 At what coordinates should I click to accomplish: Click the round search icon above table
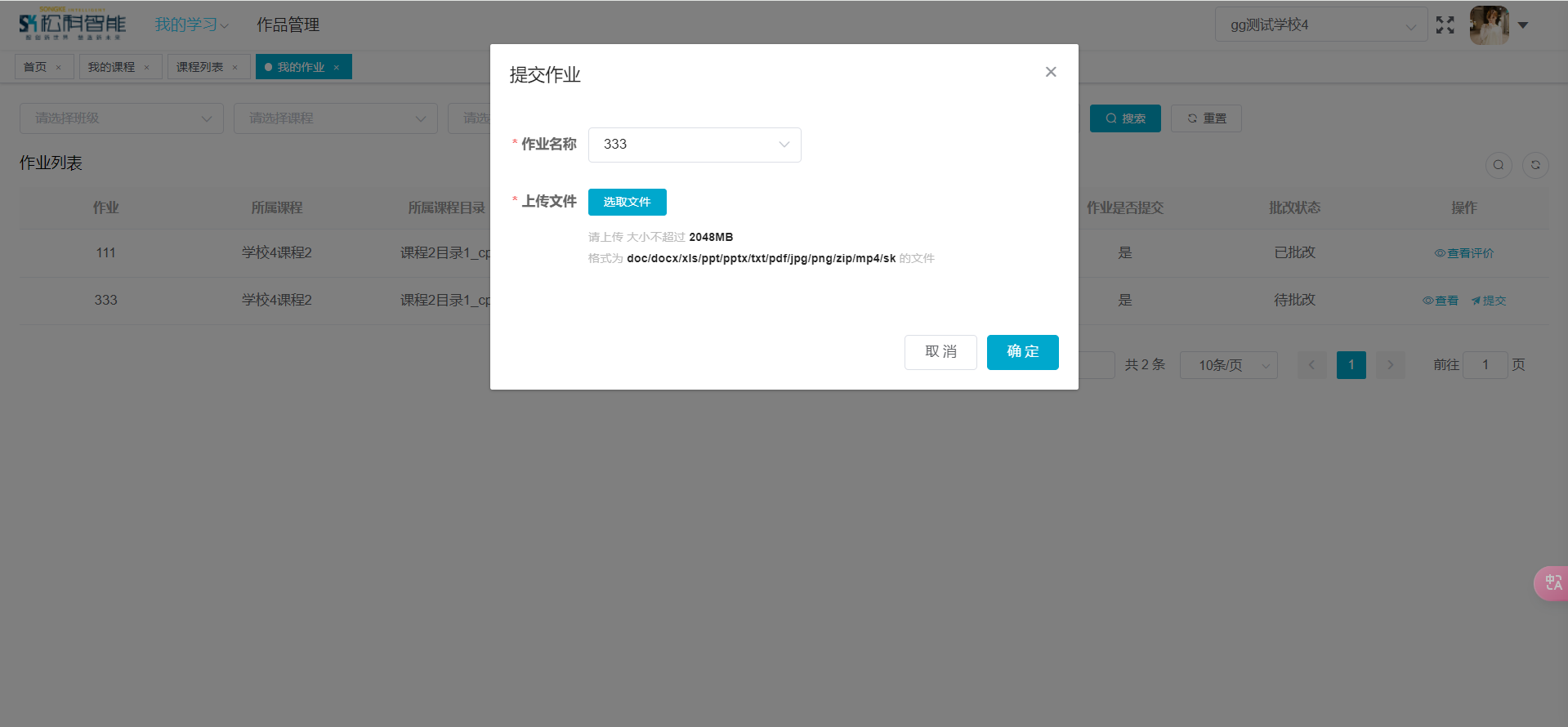tap(1498, 165)
